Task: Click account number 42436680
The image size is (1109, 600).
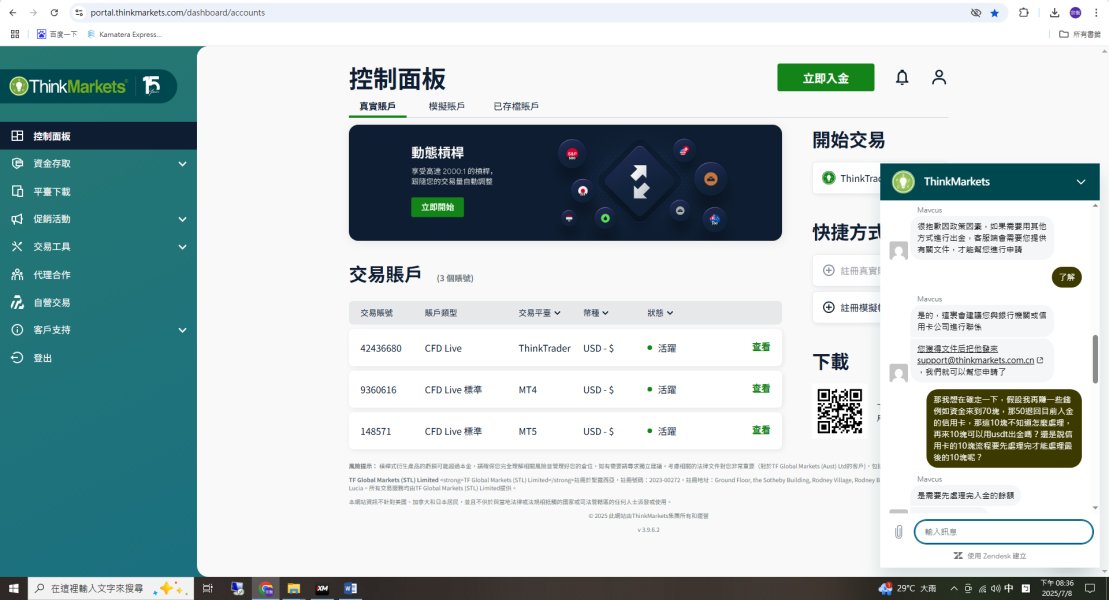Action: (x=381, y=348)
